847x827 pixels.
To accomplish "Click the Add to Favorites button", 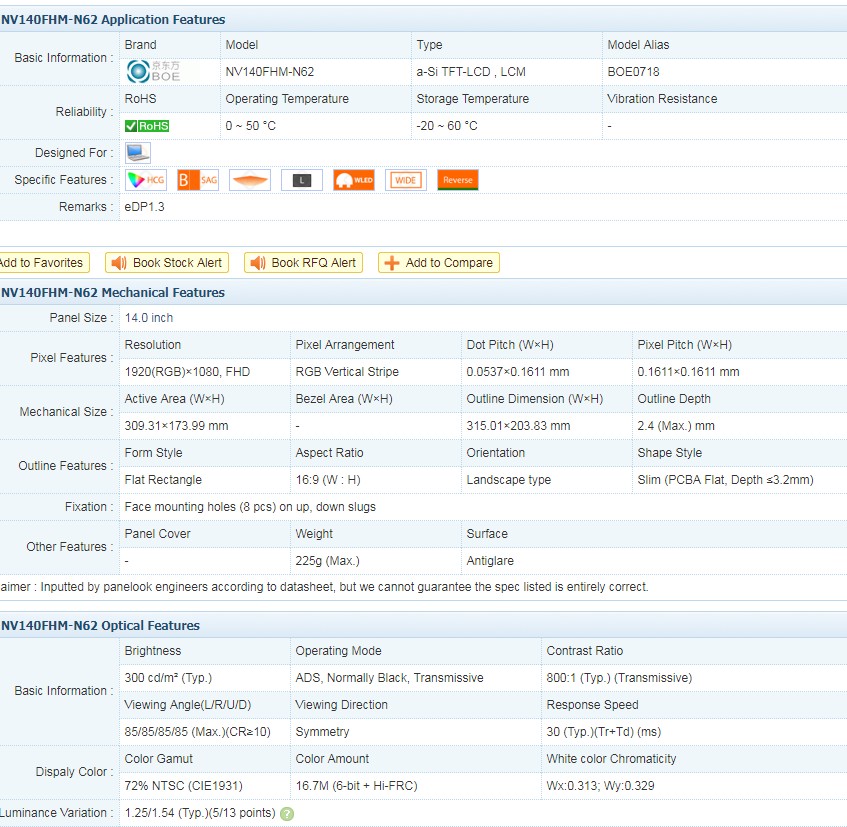I will coord(43,263).
